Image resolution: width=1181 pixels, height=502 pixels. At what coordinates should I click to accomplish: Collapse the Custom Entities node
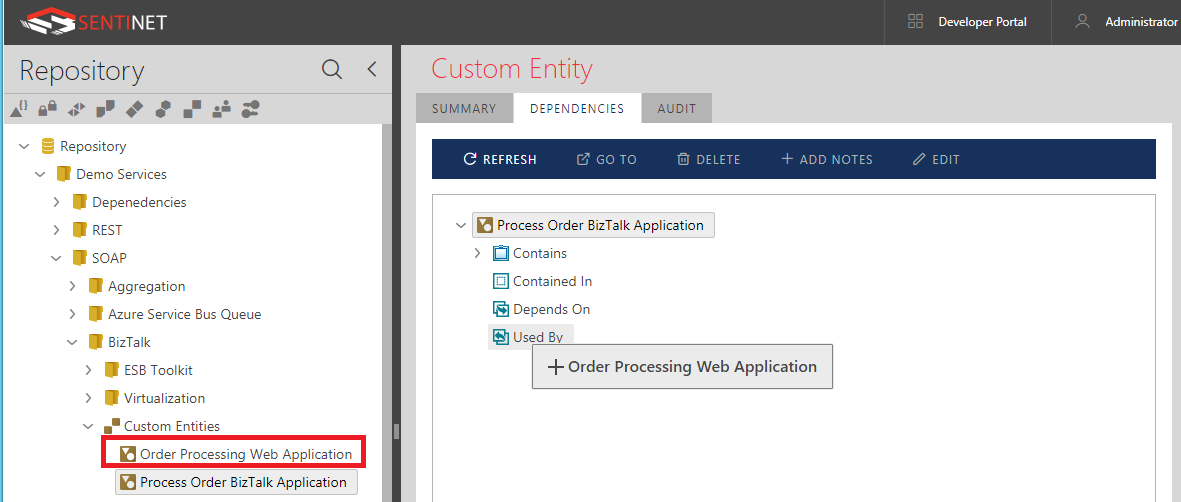(89, 426)
